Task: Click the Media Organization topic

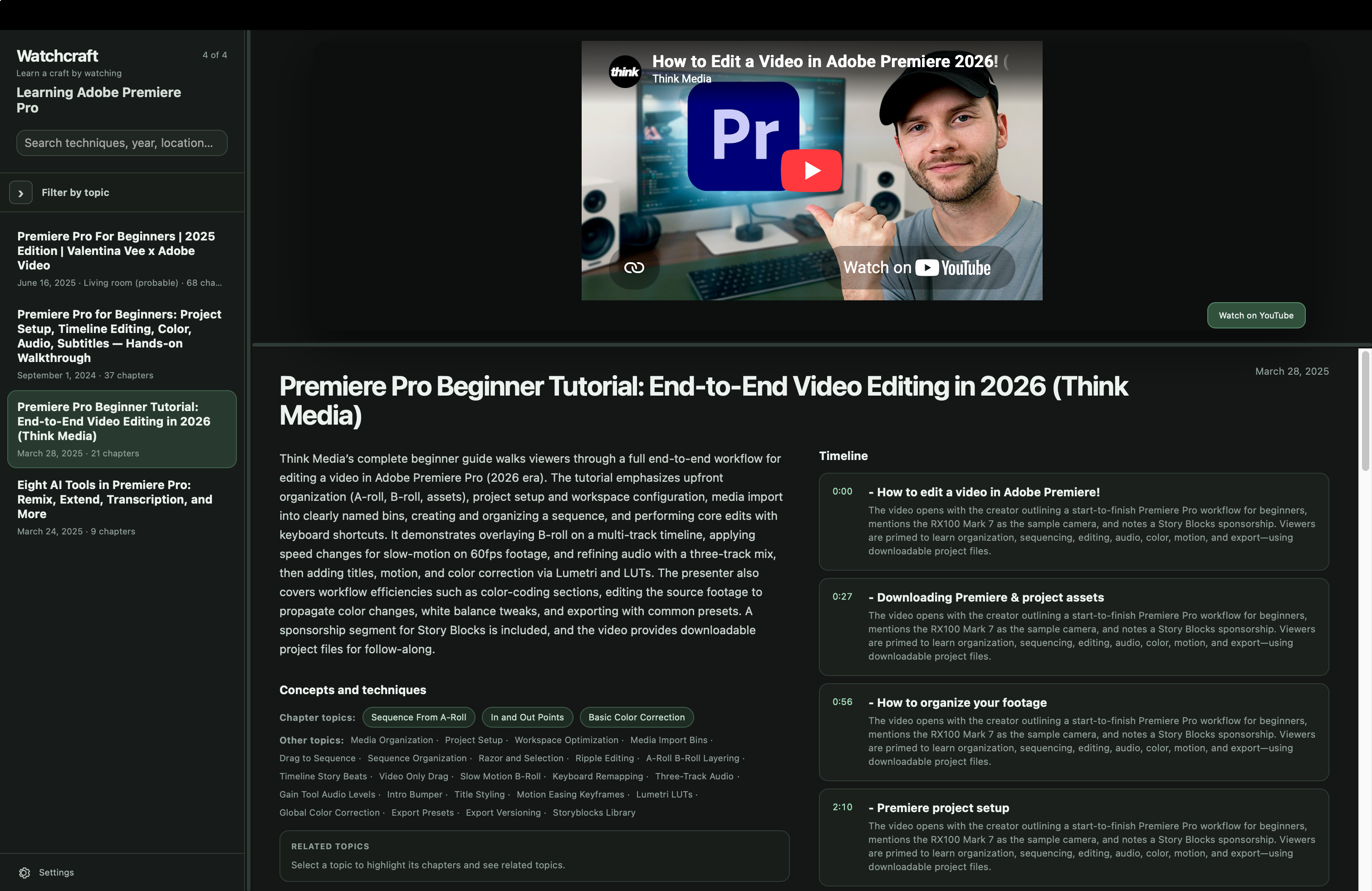Action: [x=392, y=739]
